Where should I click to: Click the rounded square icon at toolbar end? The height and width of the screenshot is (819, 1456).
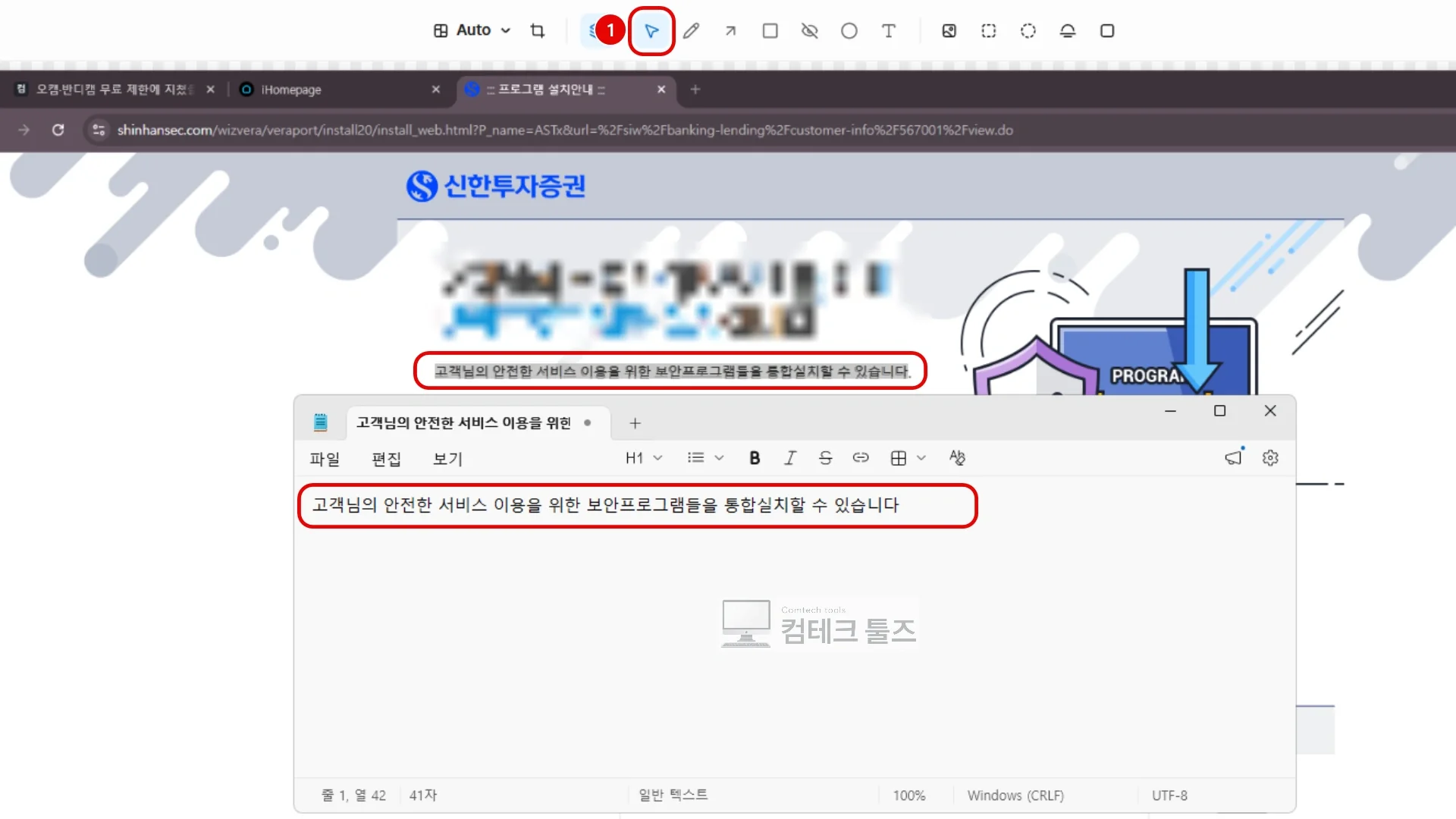[x=1107, y=30]
